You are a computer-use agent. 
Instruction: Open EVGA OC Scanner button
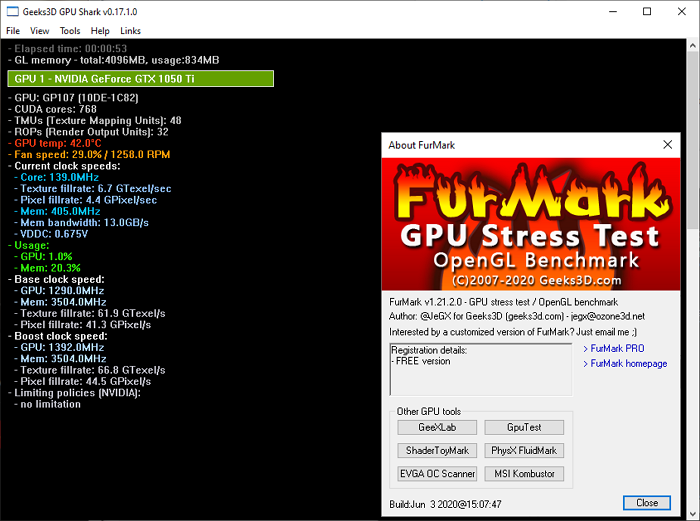tap(437, 474)
